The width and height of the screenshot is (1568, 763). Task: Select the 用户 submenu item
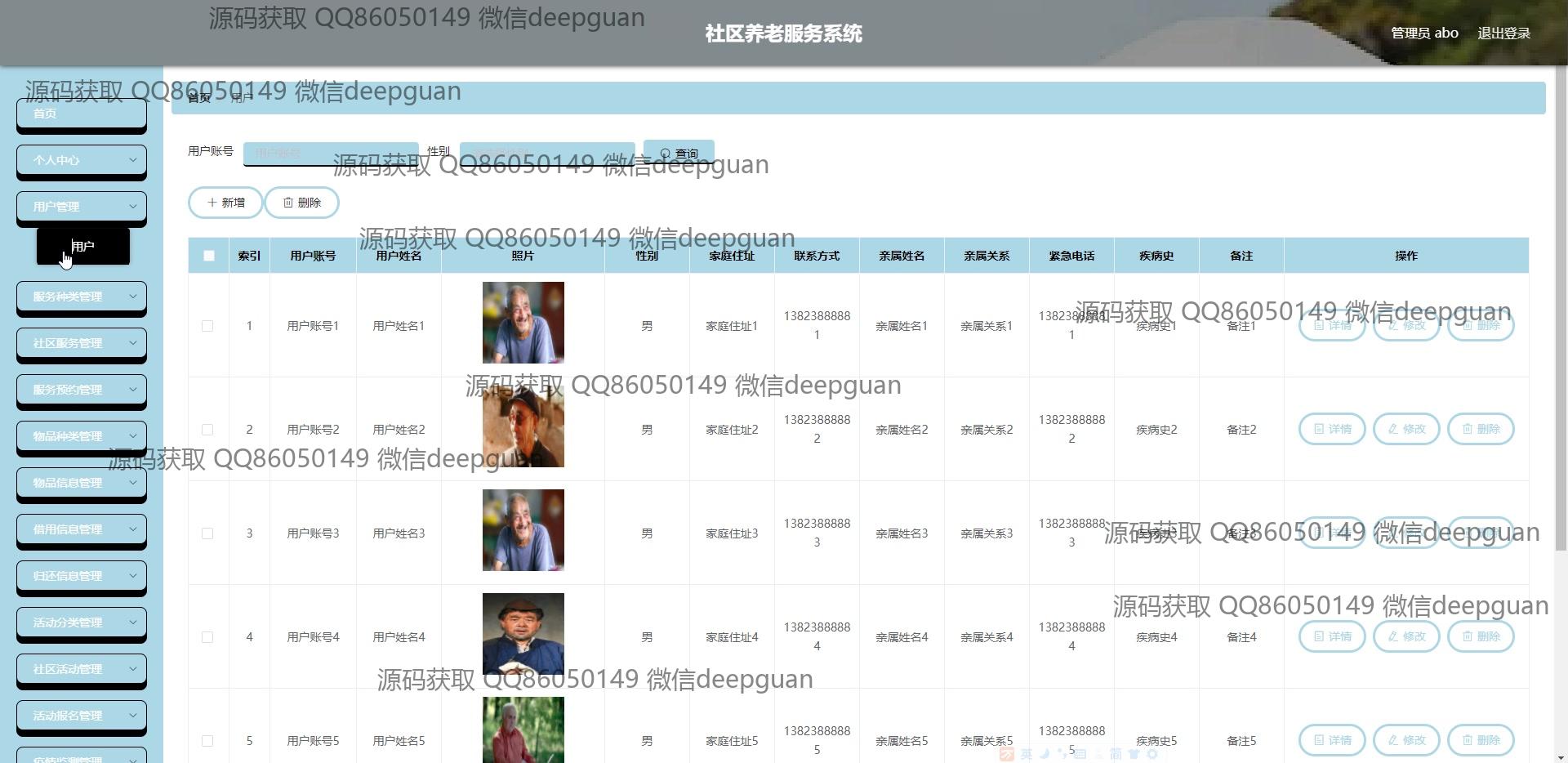(x=83, y=247)
